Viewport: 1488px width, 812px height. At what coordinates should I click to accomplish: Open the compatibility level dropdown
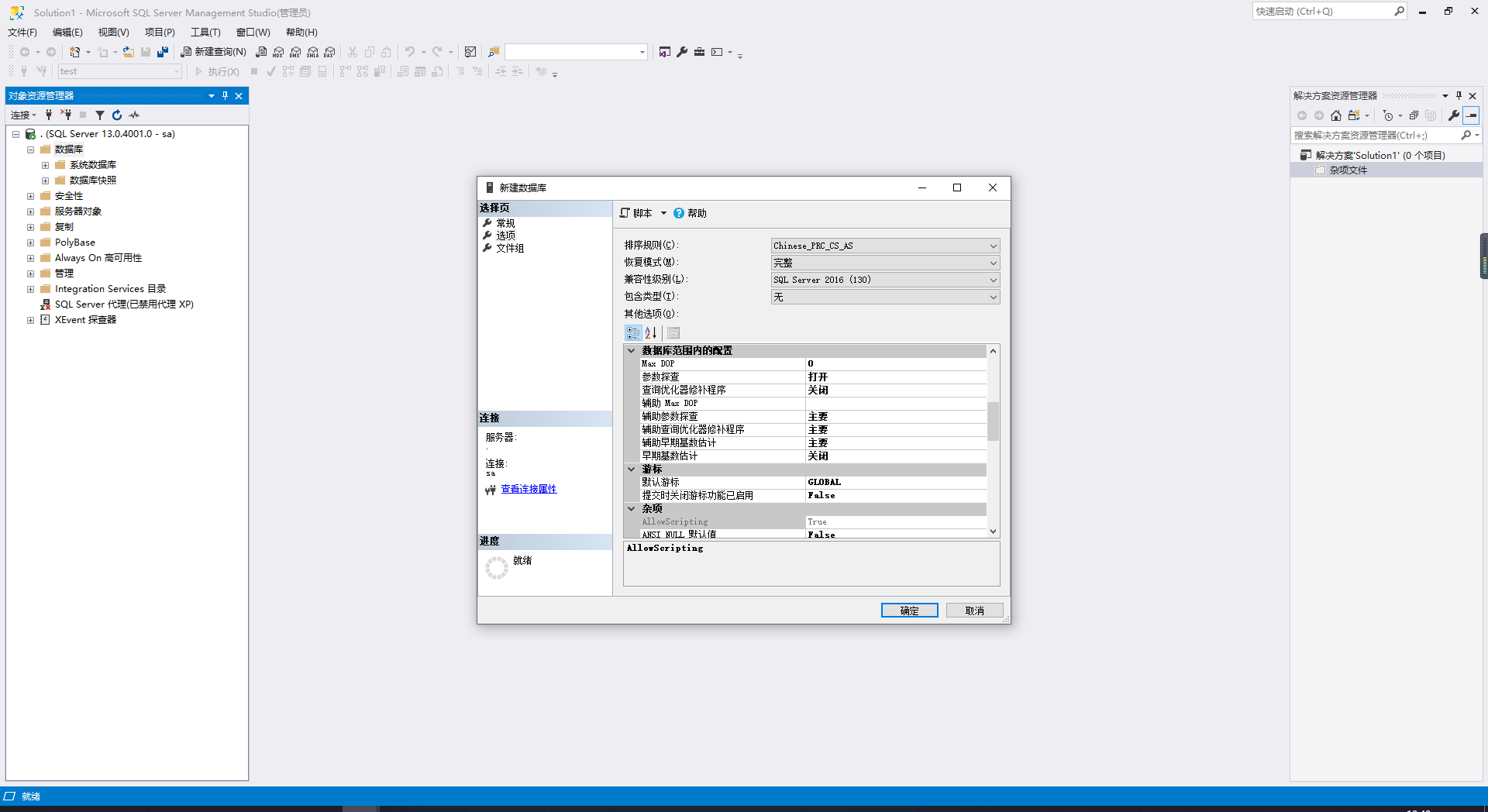click(x=885, y=280)
